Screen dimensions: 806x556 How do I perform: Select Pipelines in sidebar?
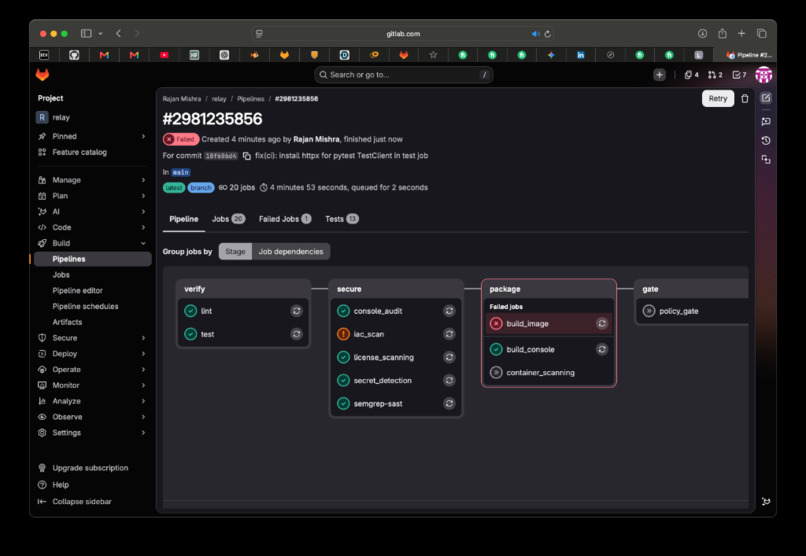pyautogui.click(x=93, y=259)
